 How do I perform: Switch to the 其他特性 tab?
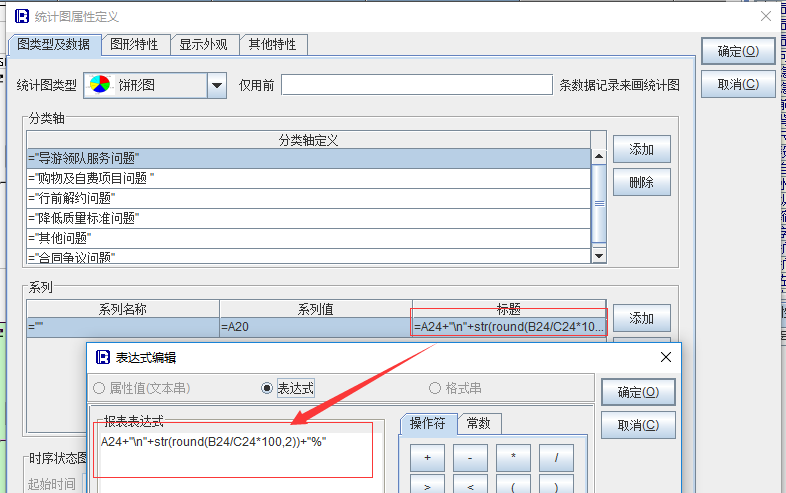(x=272, y=45)
